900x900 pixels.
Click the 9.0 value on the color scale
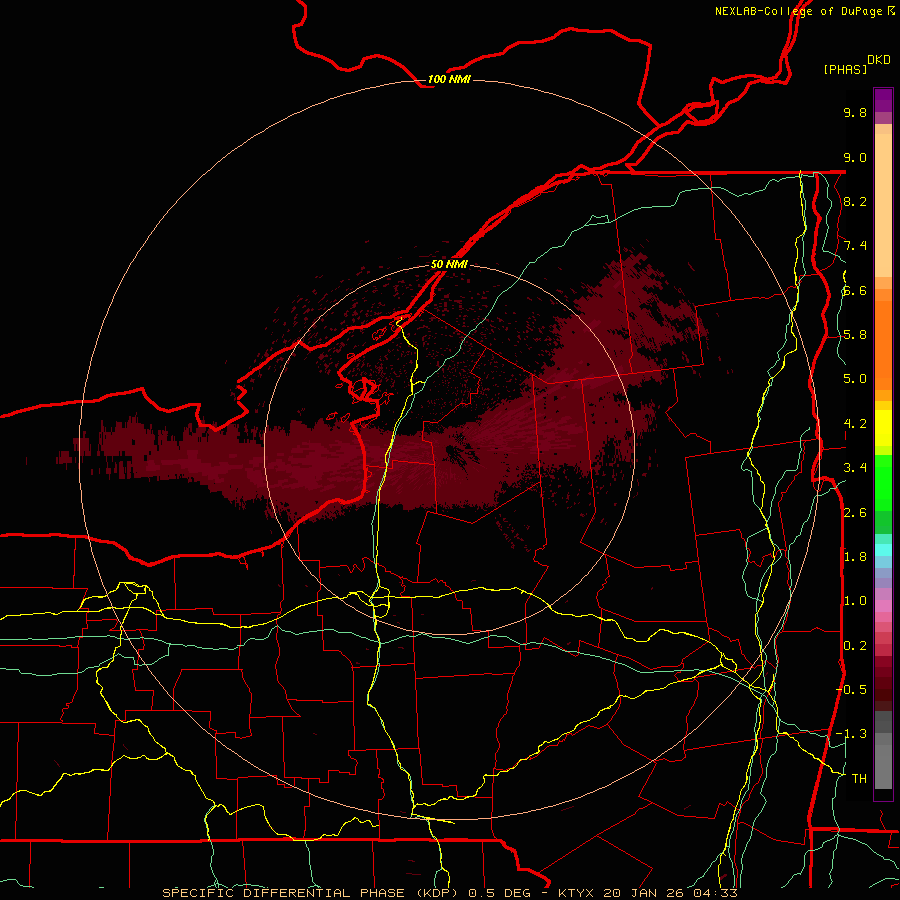855,157
